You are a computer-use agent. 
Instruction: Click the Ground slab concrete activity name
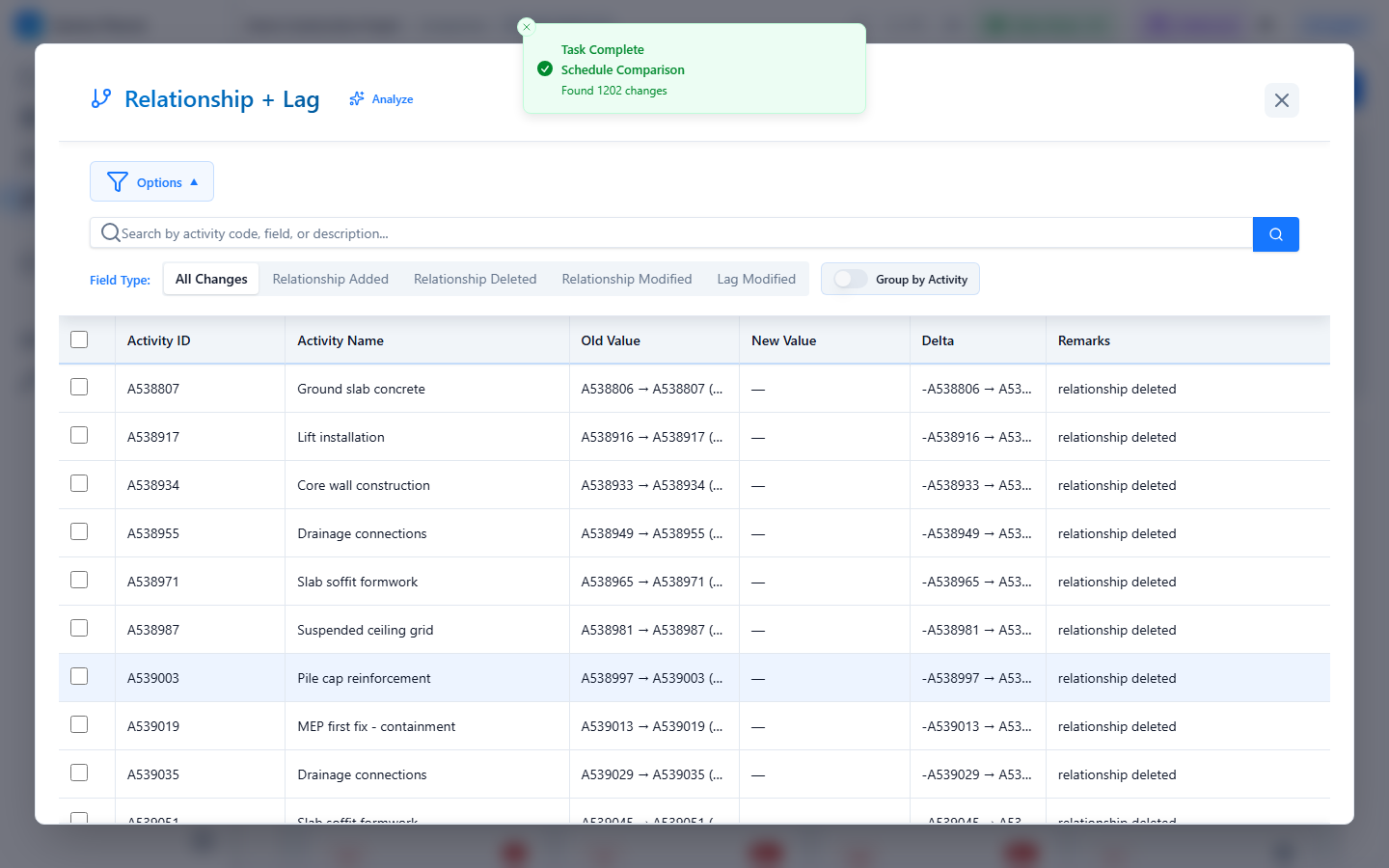click(361, 389)
